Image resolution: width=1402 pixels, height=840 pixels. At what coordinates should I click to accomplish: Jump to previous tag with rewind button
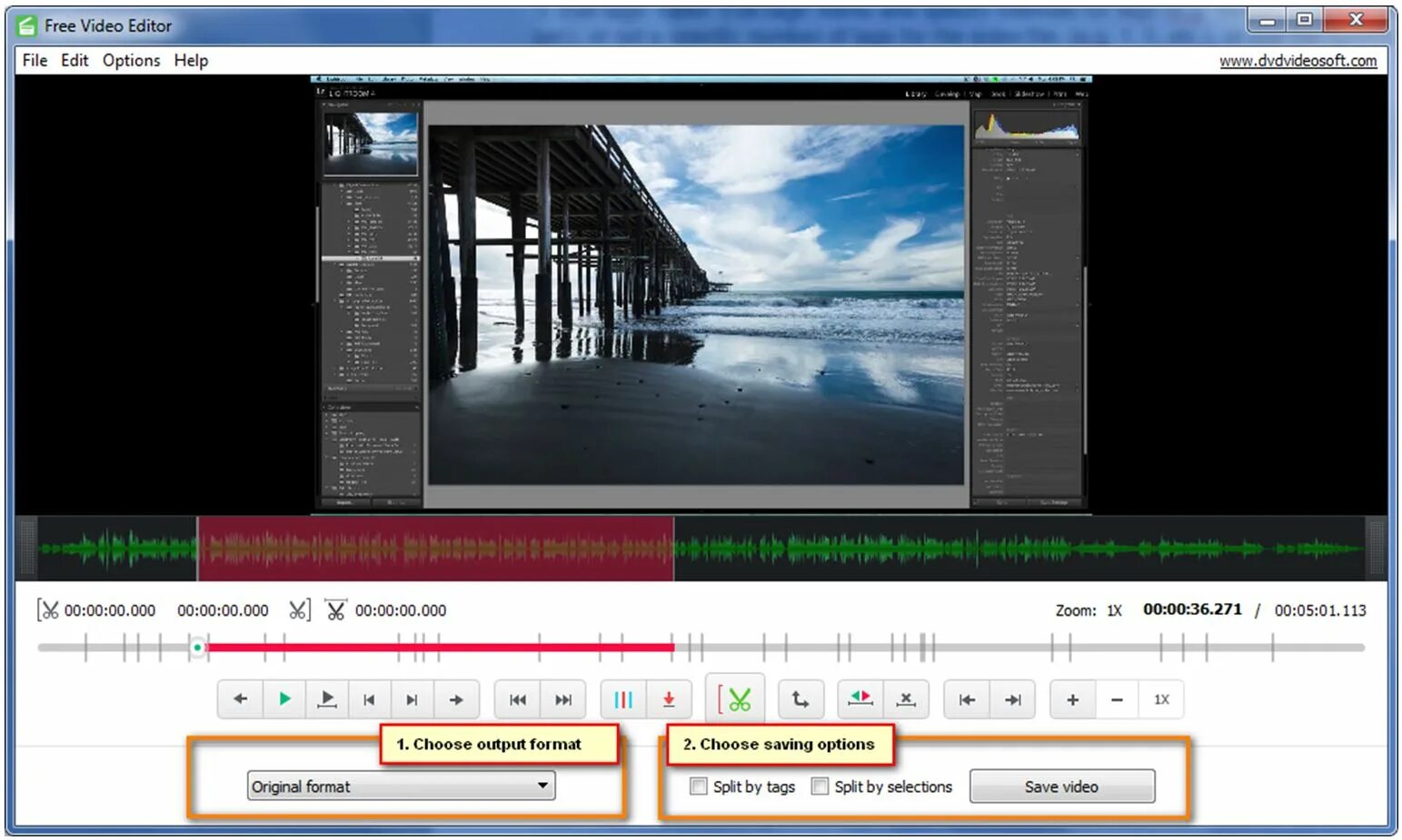(x=518, y=699)
